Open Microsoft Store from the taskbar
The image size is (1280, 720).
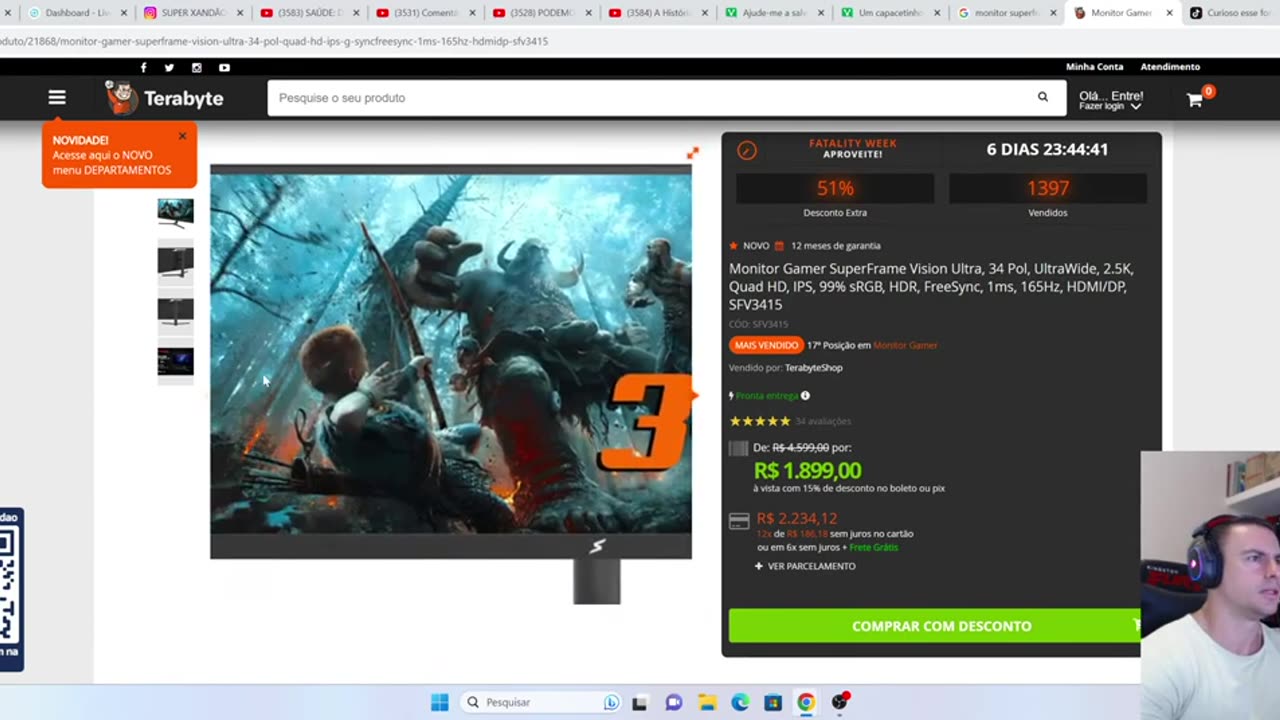[x=773, y=702]
